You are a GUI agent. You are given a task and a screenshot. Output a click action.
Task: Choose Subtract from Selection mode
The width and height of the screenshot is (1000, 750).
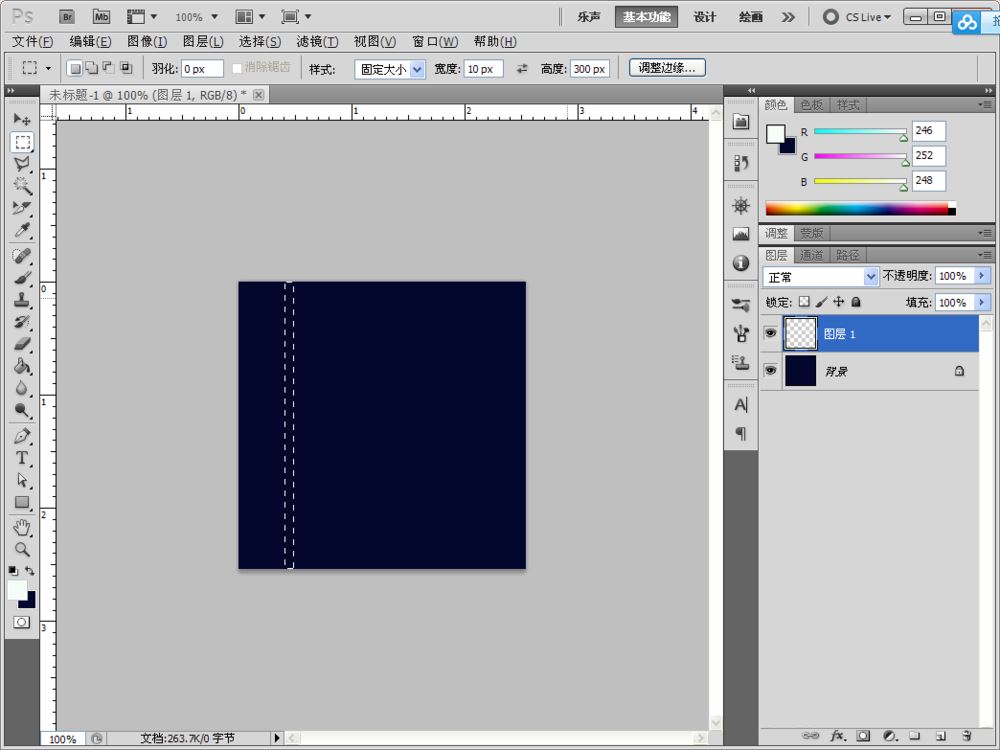point(108,68)
